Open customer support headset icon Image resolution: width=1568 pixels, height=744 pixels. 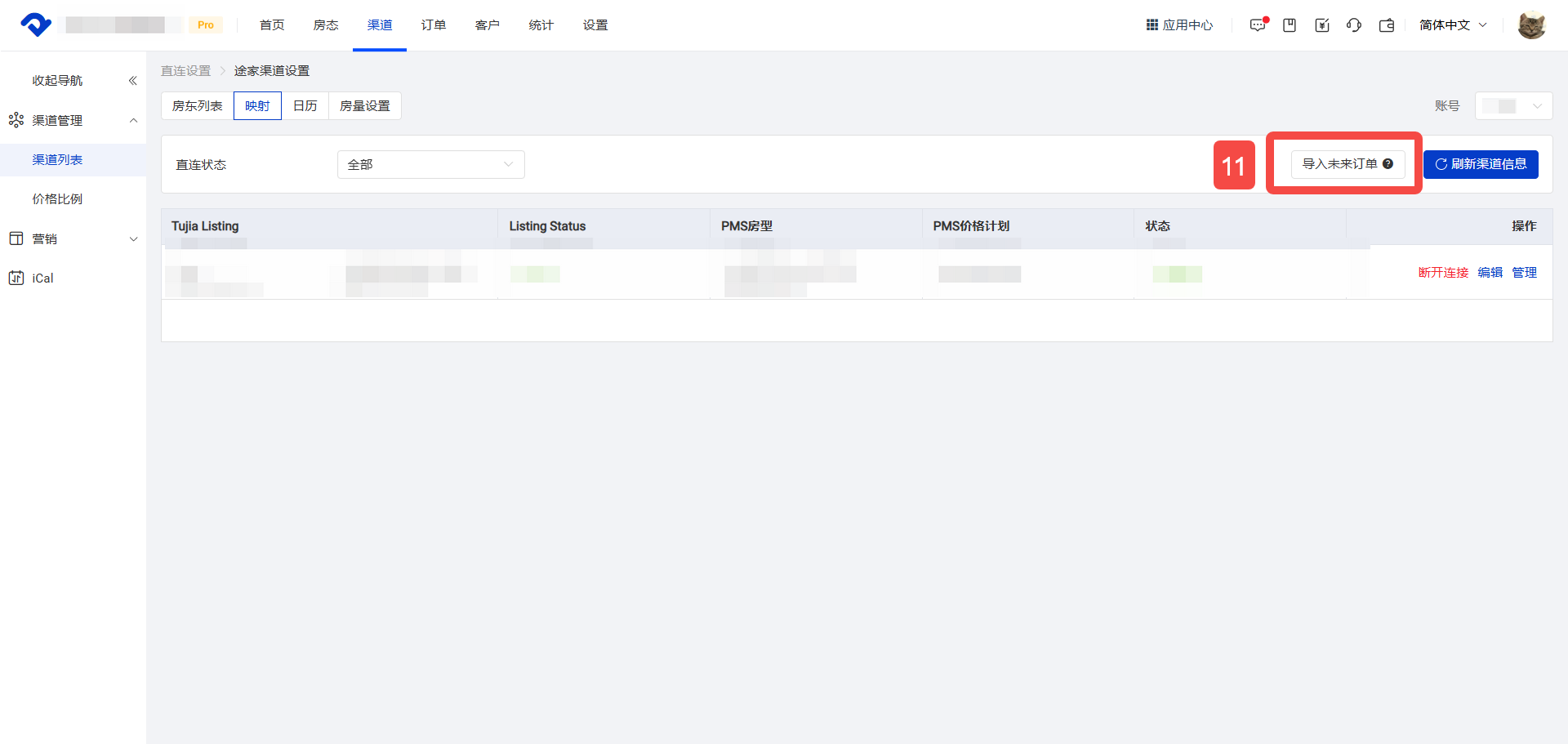[1354, 25]
